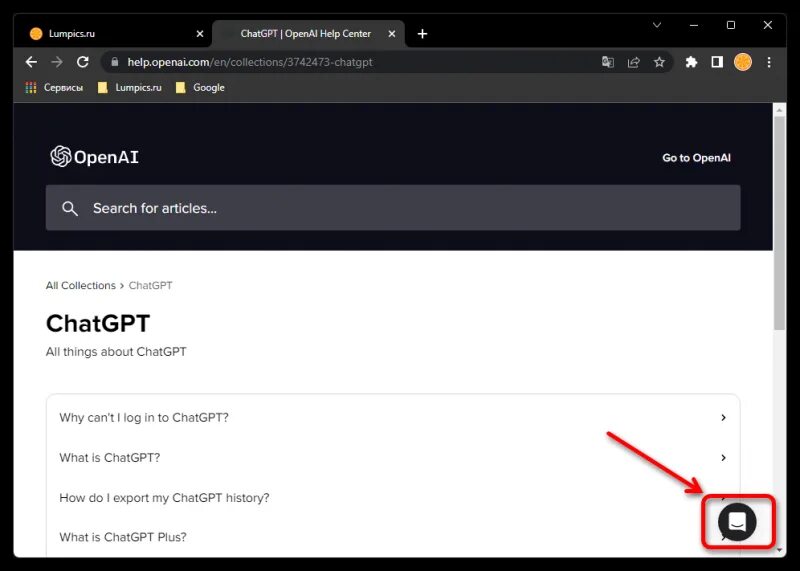
Task: Open the What is ChatGPT? article
Action: pos(393,458)
